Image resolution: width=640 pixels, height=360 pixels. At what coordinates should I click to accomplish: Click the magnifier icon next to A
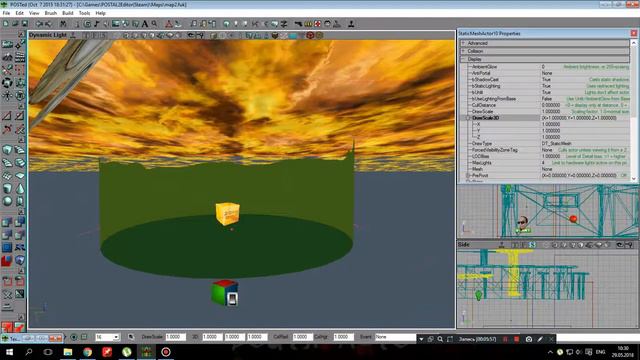[154, 24]
